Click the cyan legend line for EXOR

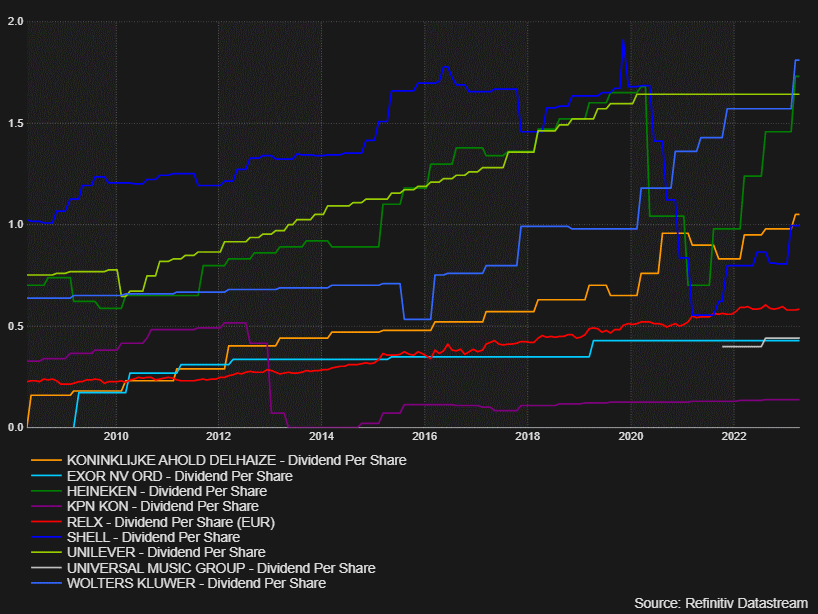(46, 476)
